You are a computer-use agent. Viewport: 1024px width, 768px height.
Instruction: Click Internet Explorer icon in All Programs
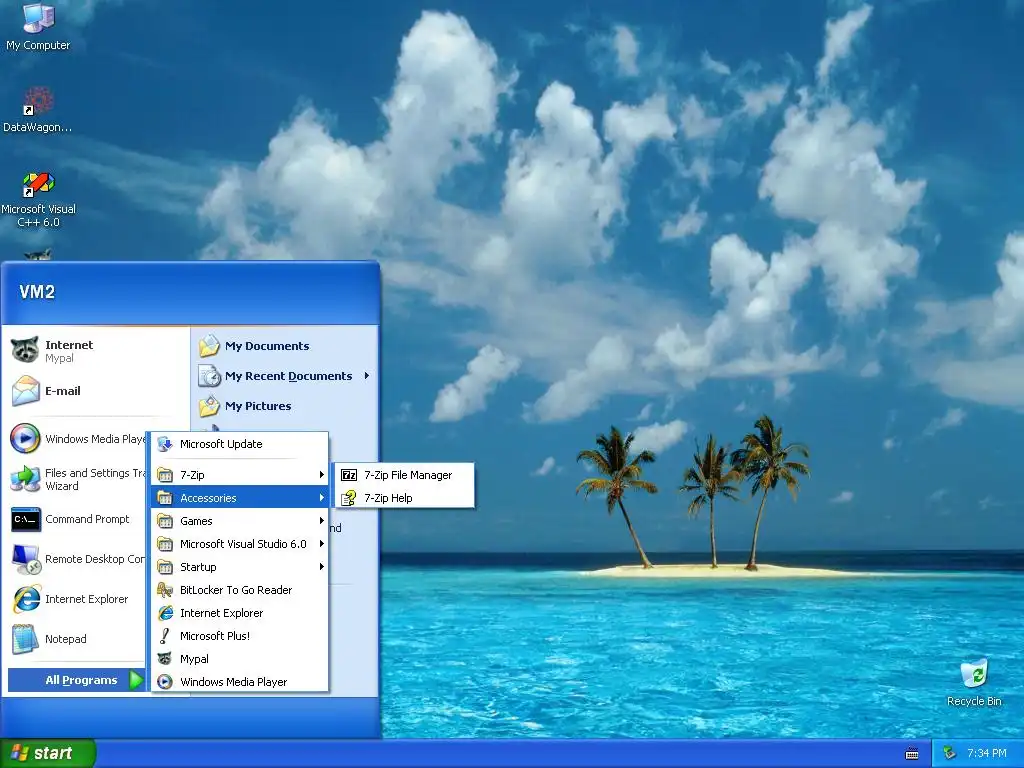[x=165, y=613]
